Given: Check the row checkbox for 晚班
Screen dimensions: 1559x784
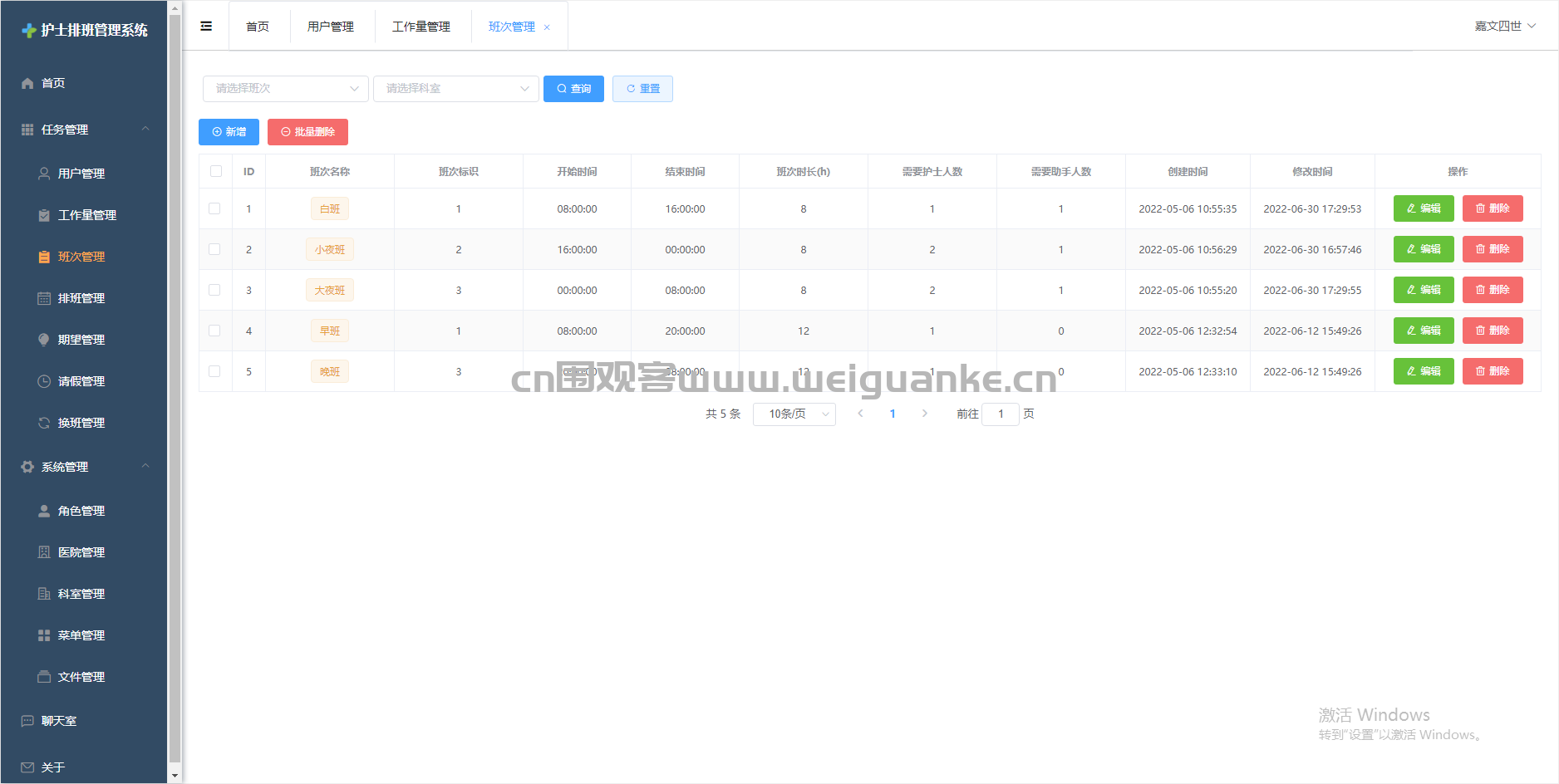Looking at the screenshot, I should point(214,371).
